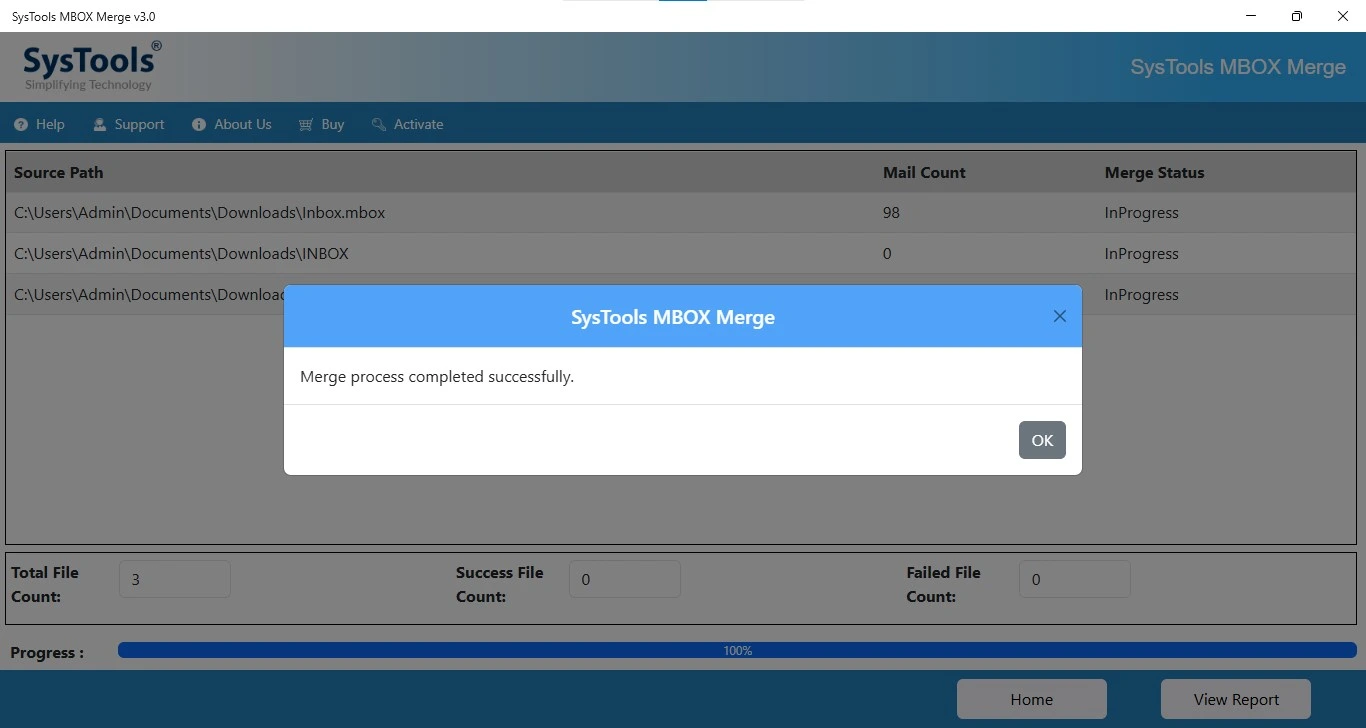Click the 'Merge process completed successfully.' message
This screenshot has width=1366, height=728.
click(x=437, y=377)
